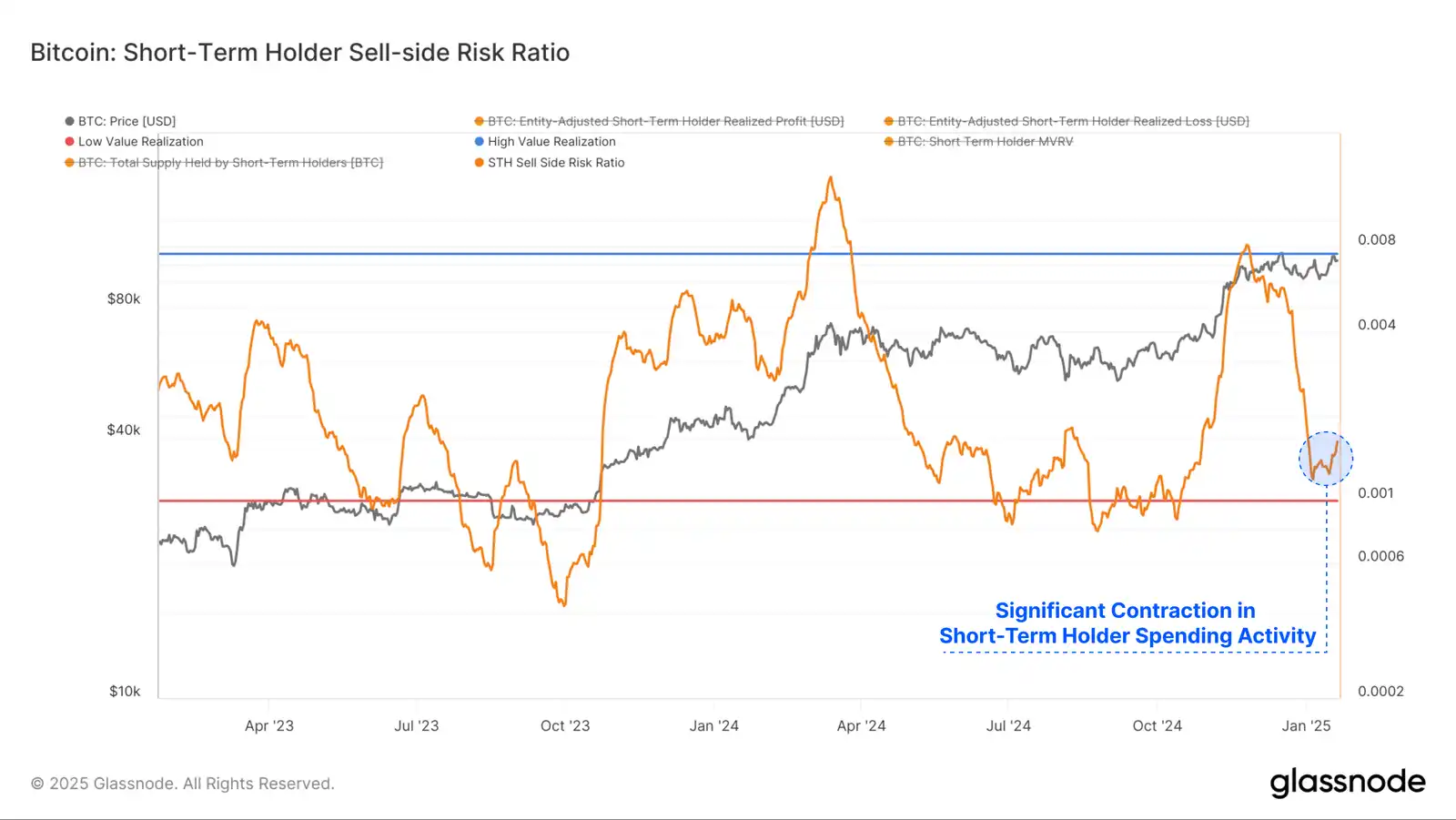
Task: Click the $80k price axis label
Action: 124,299
